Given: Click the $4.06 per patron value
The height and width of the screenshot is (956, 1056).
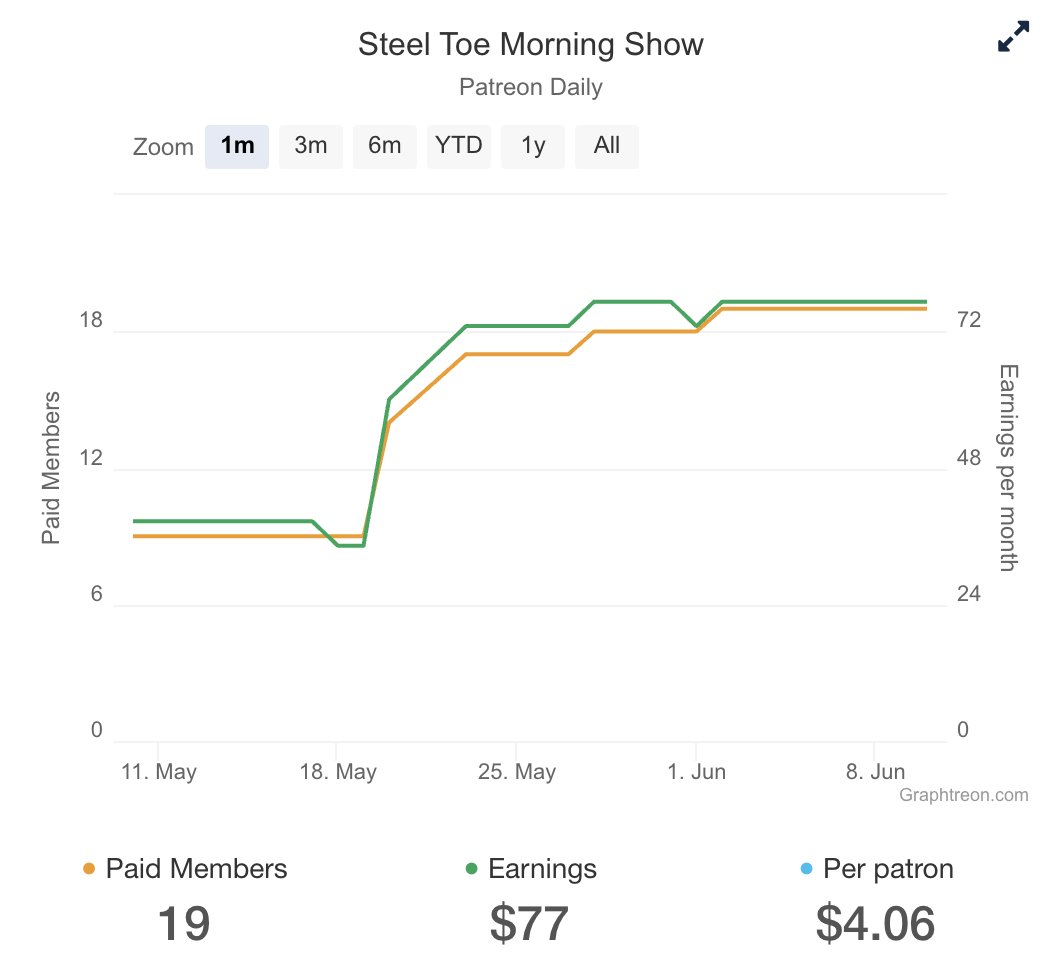Looking at the screenshot, I should tap(876, 924).
